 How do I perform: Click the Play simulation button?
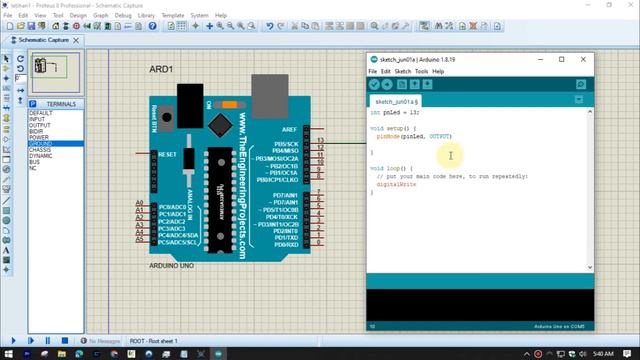point(13,340)
